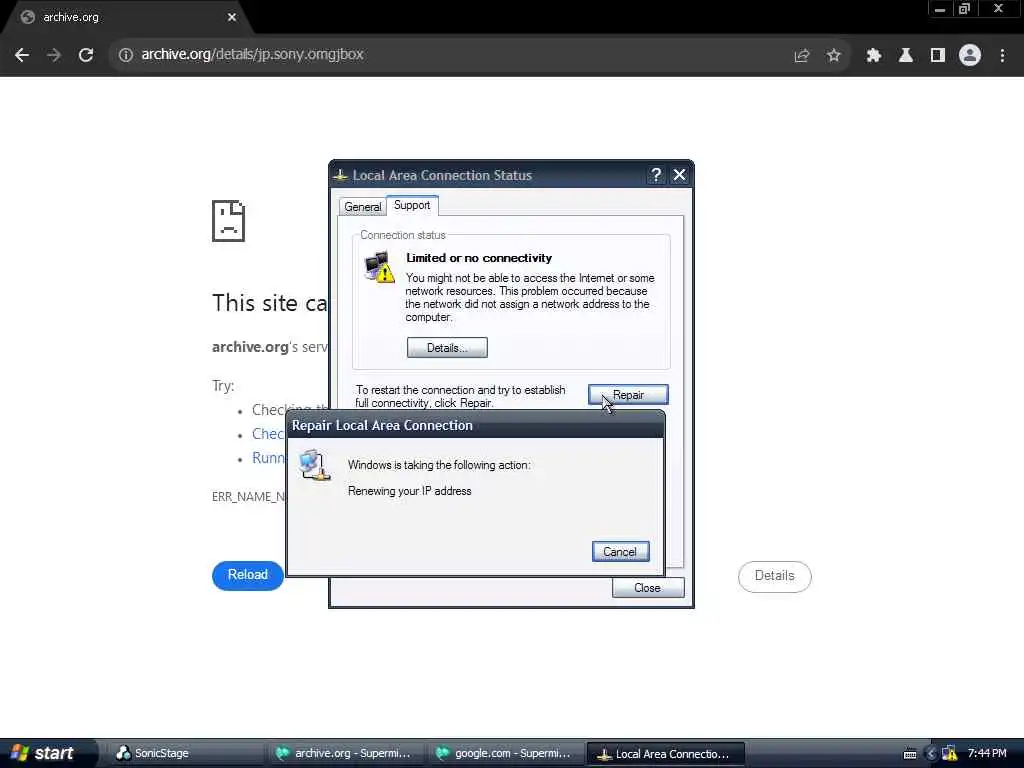This screenshot has width=1024, height=768.
Task: Click 'Renewing your IP address' text
Action: point(409,491)
